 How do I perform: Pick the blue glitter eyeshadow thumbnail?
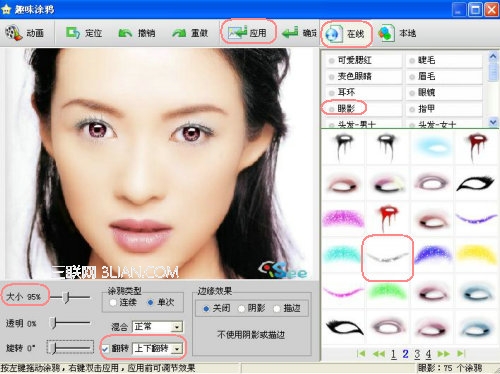pos(432,255)
